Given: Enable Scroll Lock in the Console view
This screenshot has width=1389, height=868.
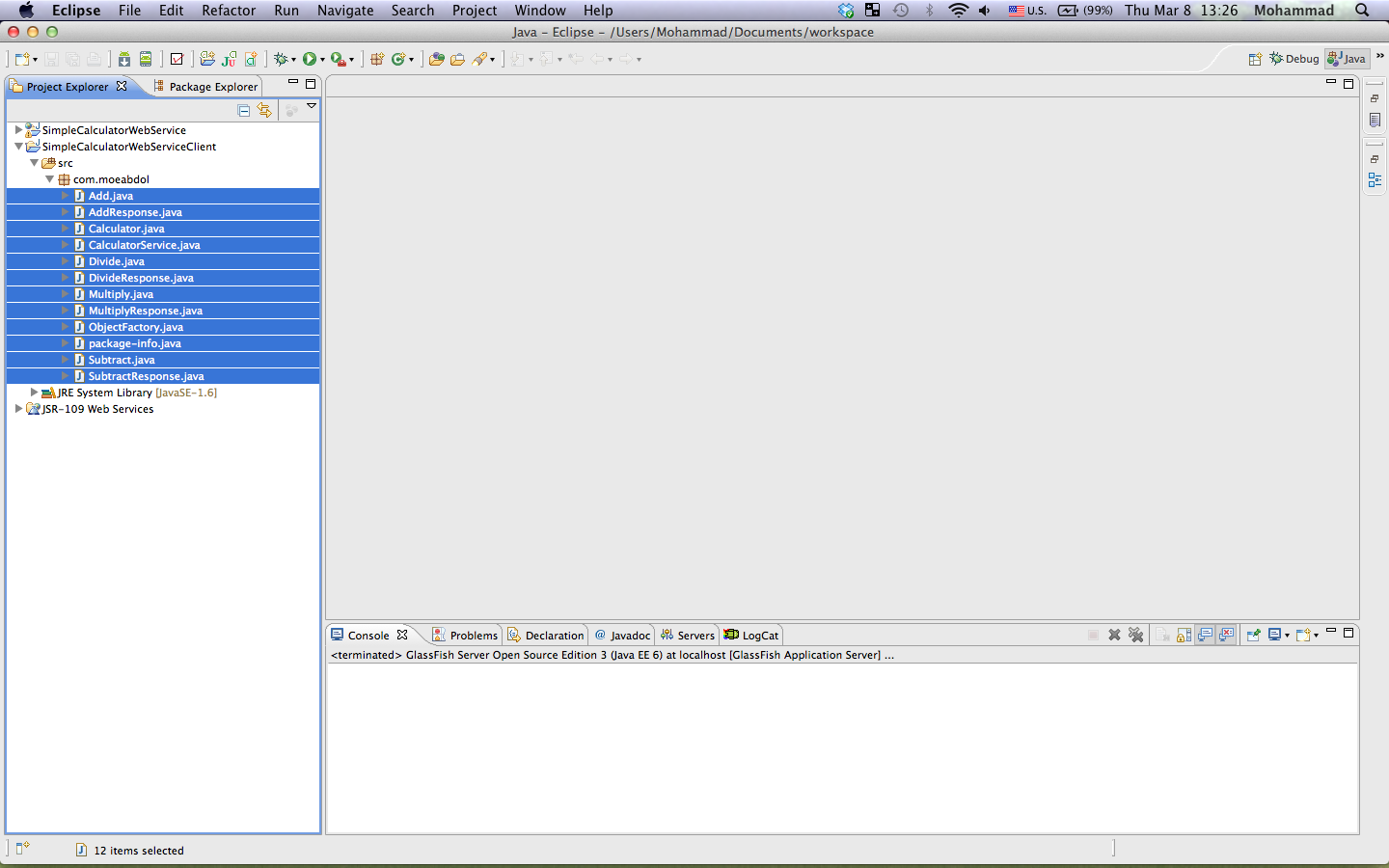Looking at the screenshot, I should pos(1183,635).
